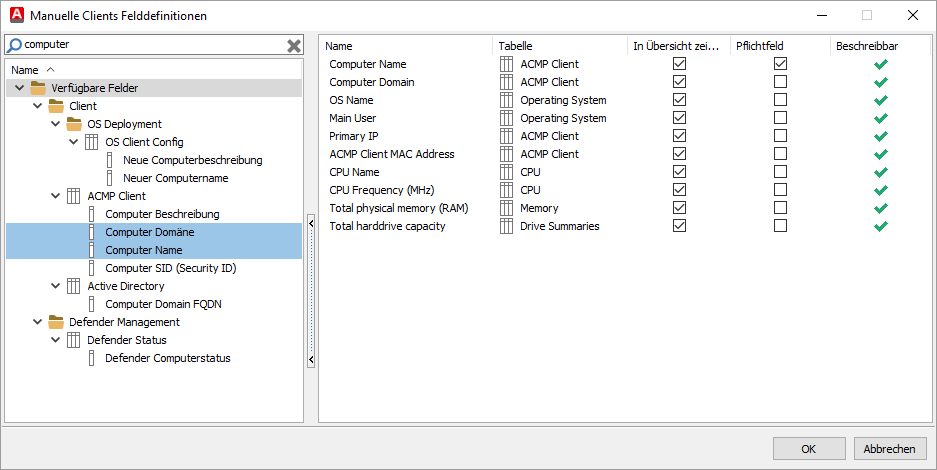Click the Defender Management folder icon
The width and height of the screenshot is (937, 470).
coord(56,322)
